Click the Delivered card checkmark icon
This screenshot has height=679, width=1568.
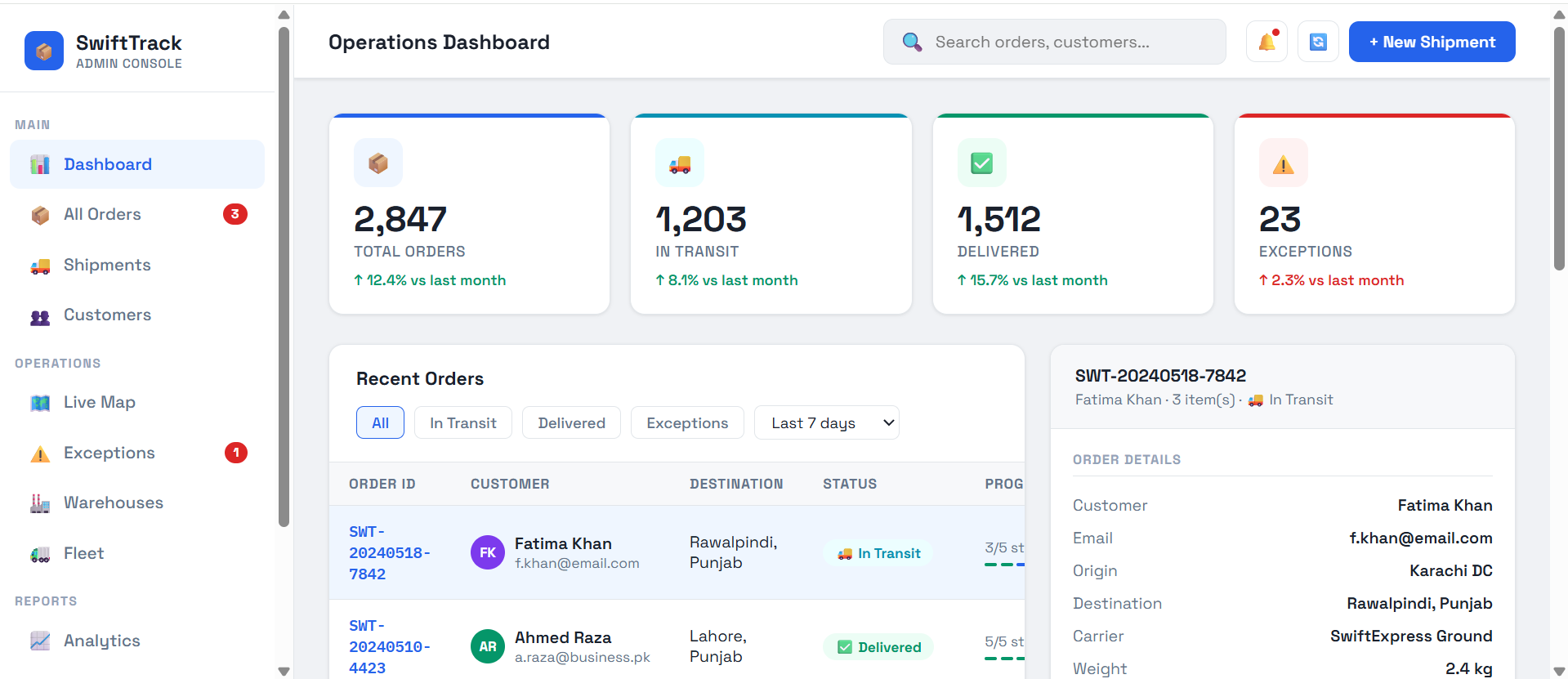coord(981,163)
